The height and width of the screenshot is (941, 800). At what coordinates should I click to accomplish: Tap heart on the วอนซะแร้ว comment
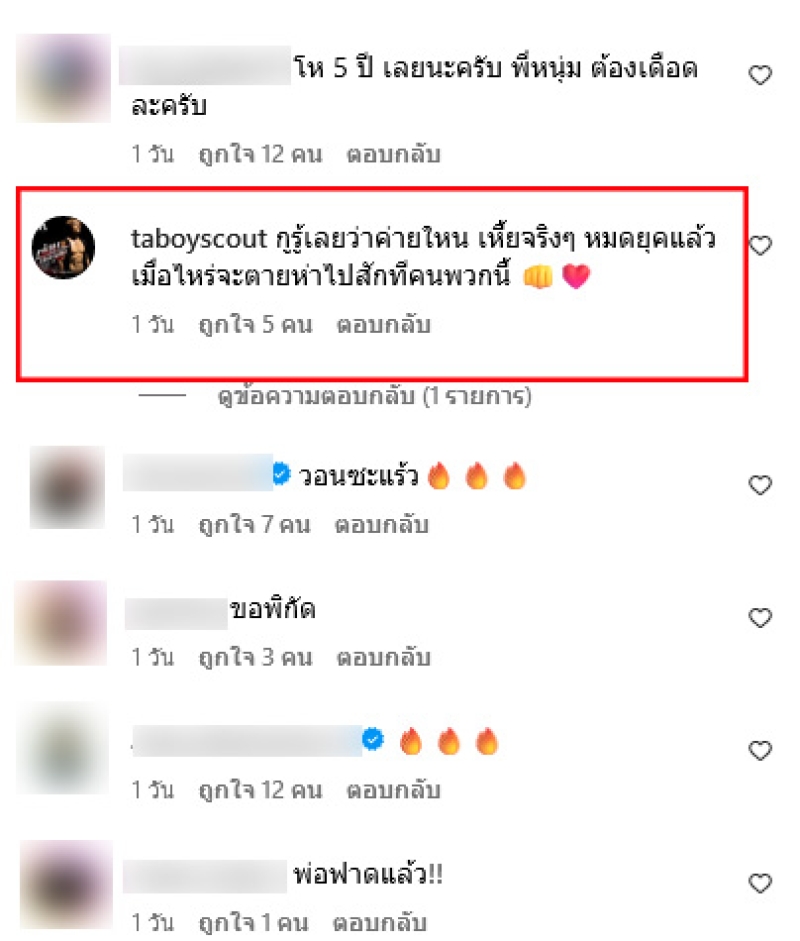click(760, 485)
